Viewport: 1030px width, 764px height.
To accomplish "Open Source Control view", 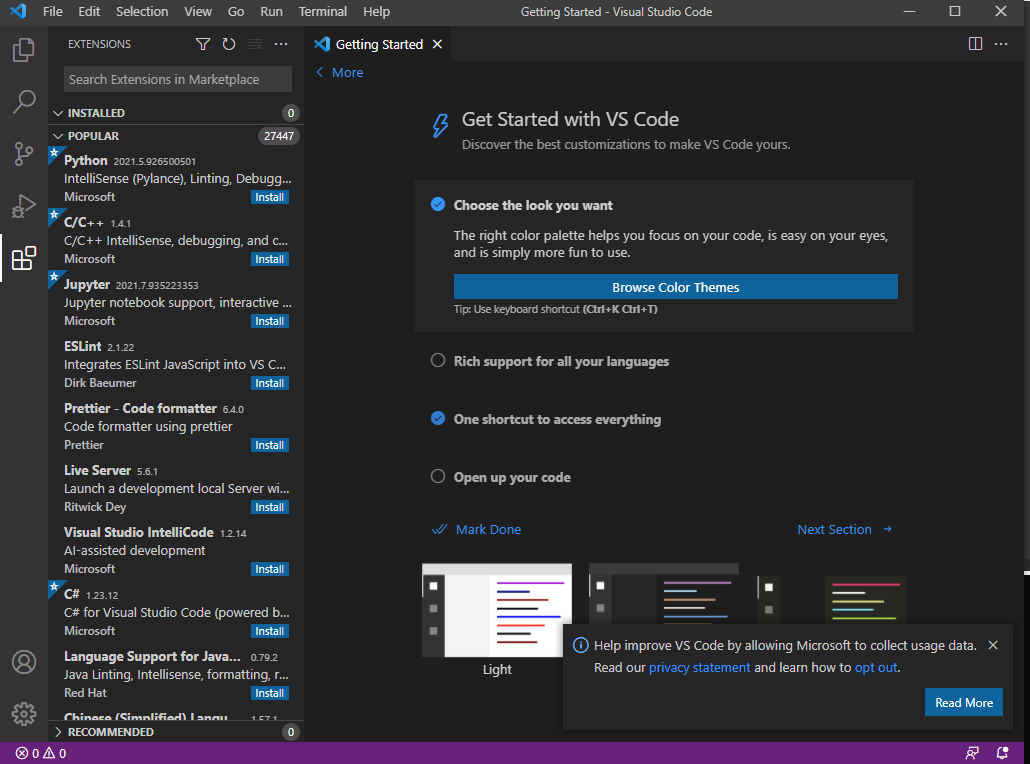I will [x=24, y=154].
